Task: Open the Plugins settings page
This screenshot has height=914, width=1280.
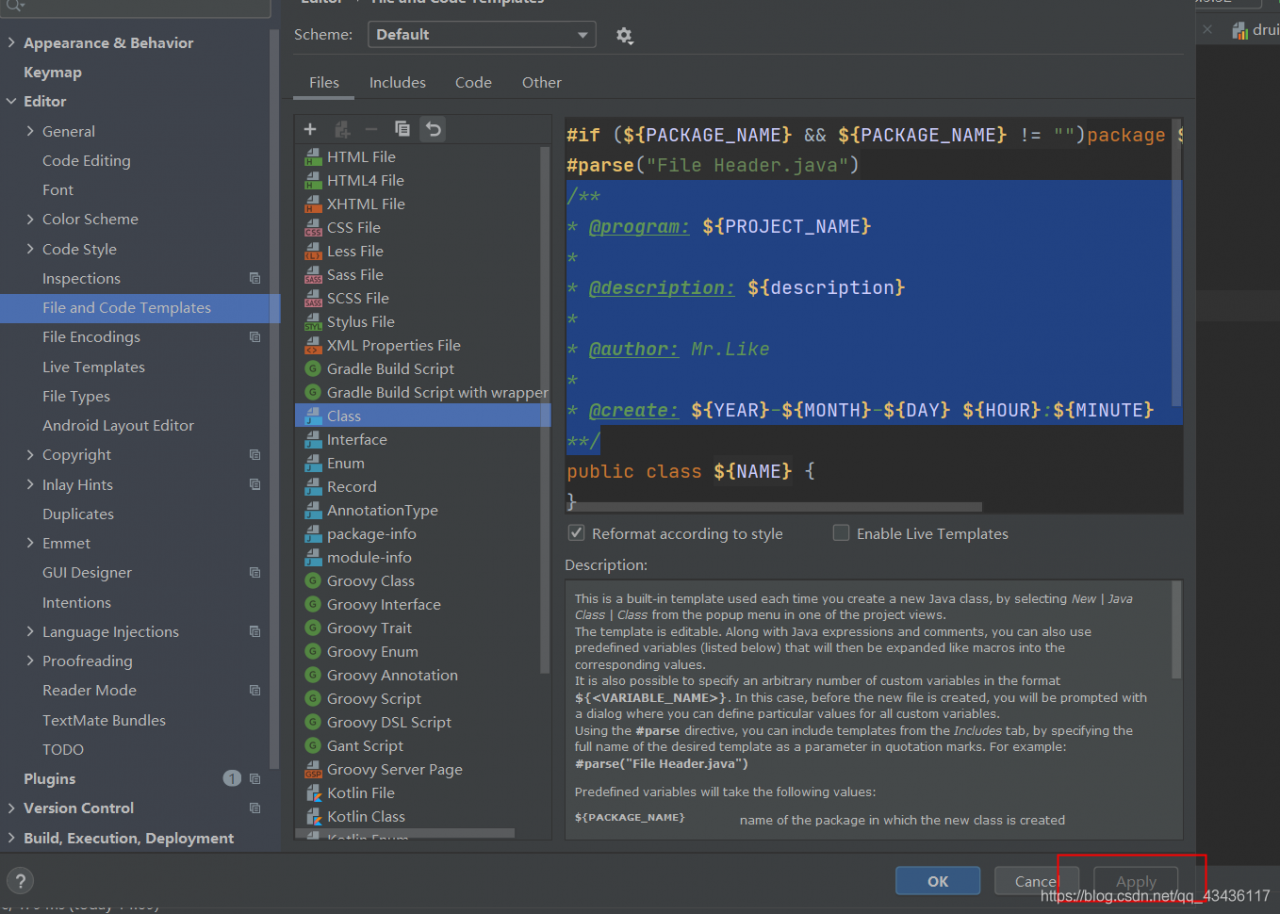Action: tap(49, 779)
